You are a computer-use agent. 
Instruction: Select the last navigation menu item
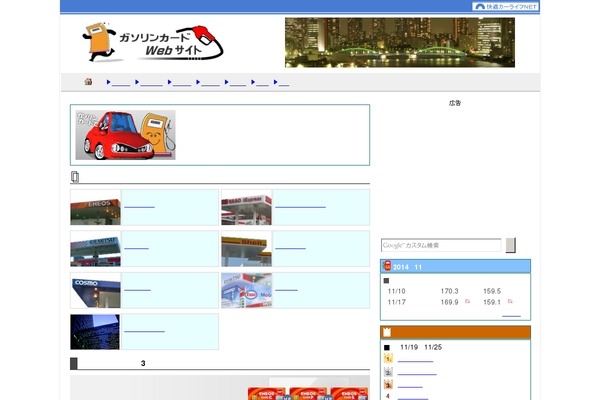point(284,82)
